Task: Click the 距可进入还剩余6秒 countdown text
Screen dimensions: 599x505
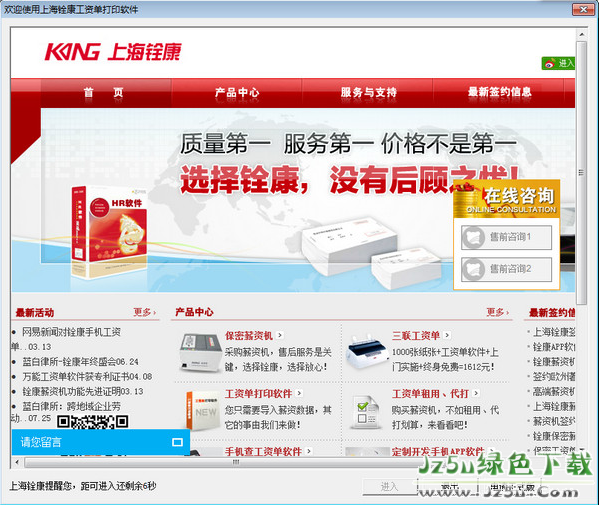Action: tap(118, 486)
